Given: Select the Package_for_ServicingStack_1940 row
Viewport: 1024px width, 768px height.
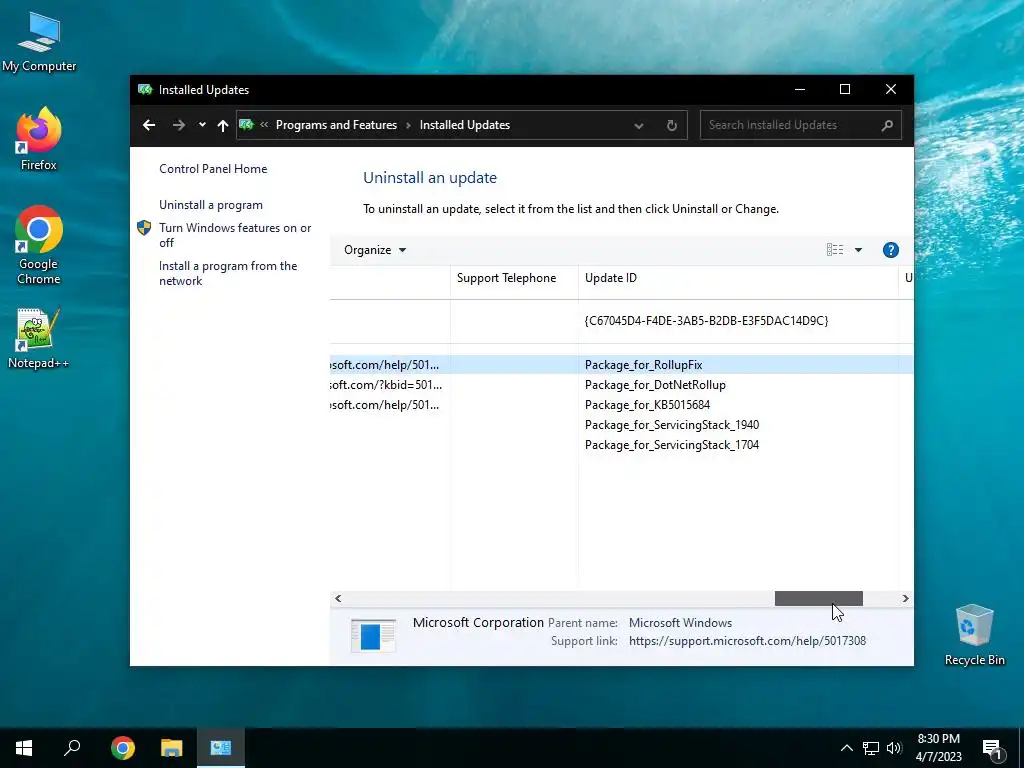Looking at the screenshot, I should pos(621,425).
